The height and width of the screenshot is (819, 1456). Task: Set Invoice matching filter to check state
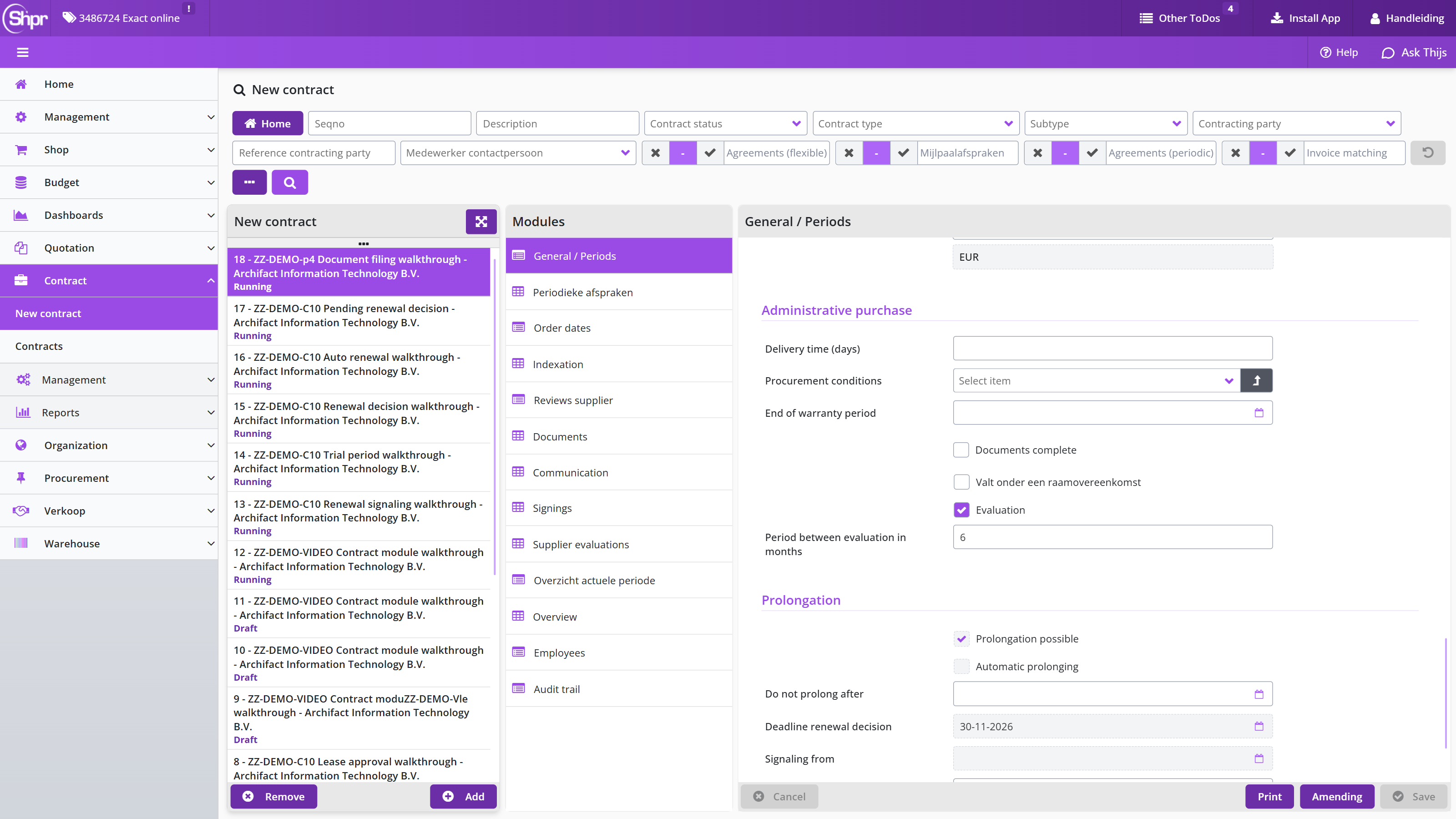tap(1290, 152)
